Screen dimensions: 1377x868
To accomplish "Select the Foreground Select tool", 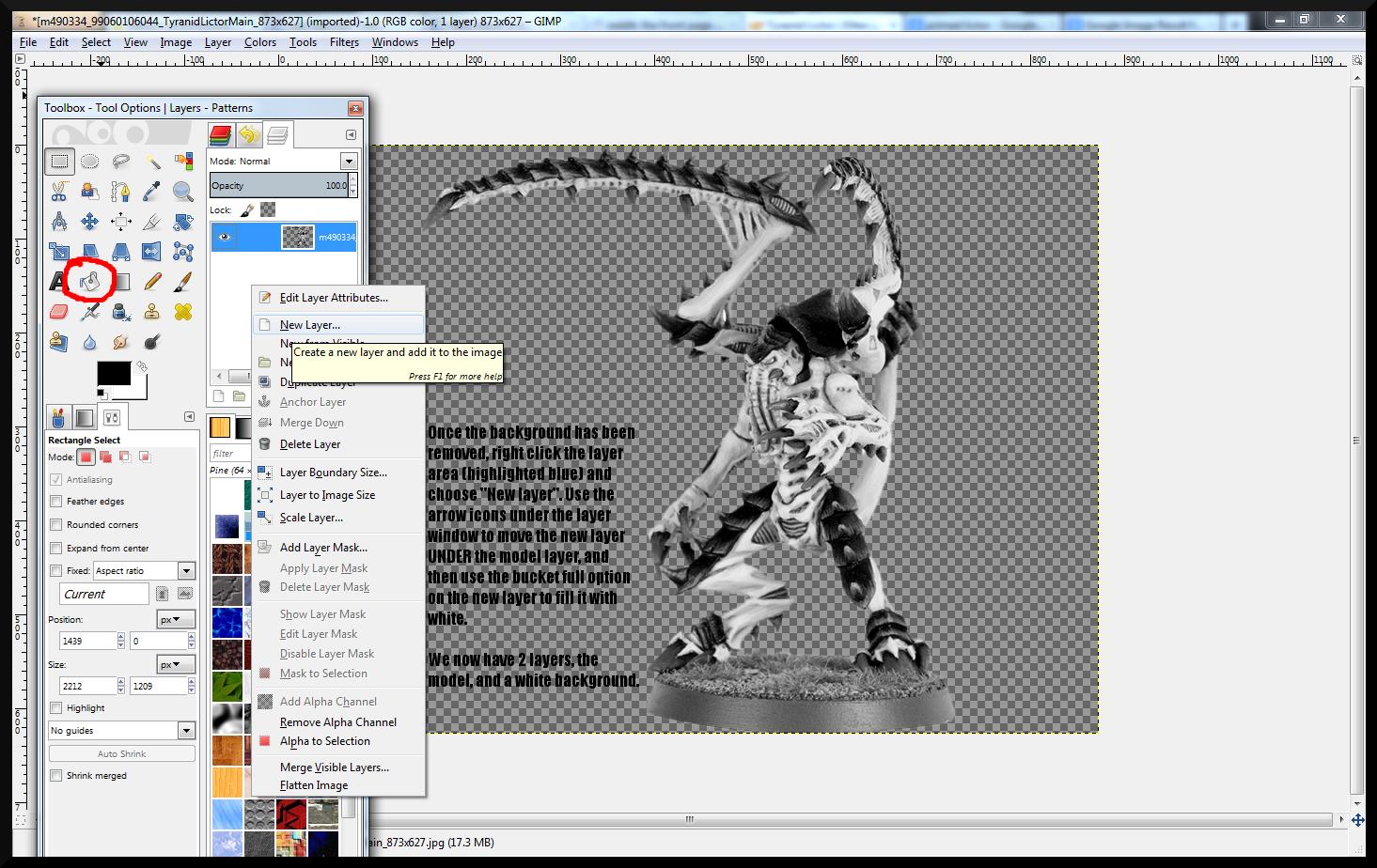I will click(x=90, y=193).
